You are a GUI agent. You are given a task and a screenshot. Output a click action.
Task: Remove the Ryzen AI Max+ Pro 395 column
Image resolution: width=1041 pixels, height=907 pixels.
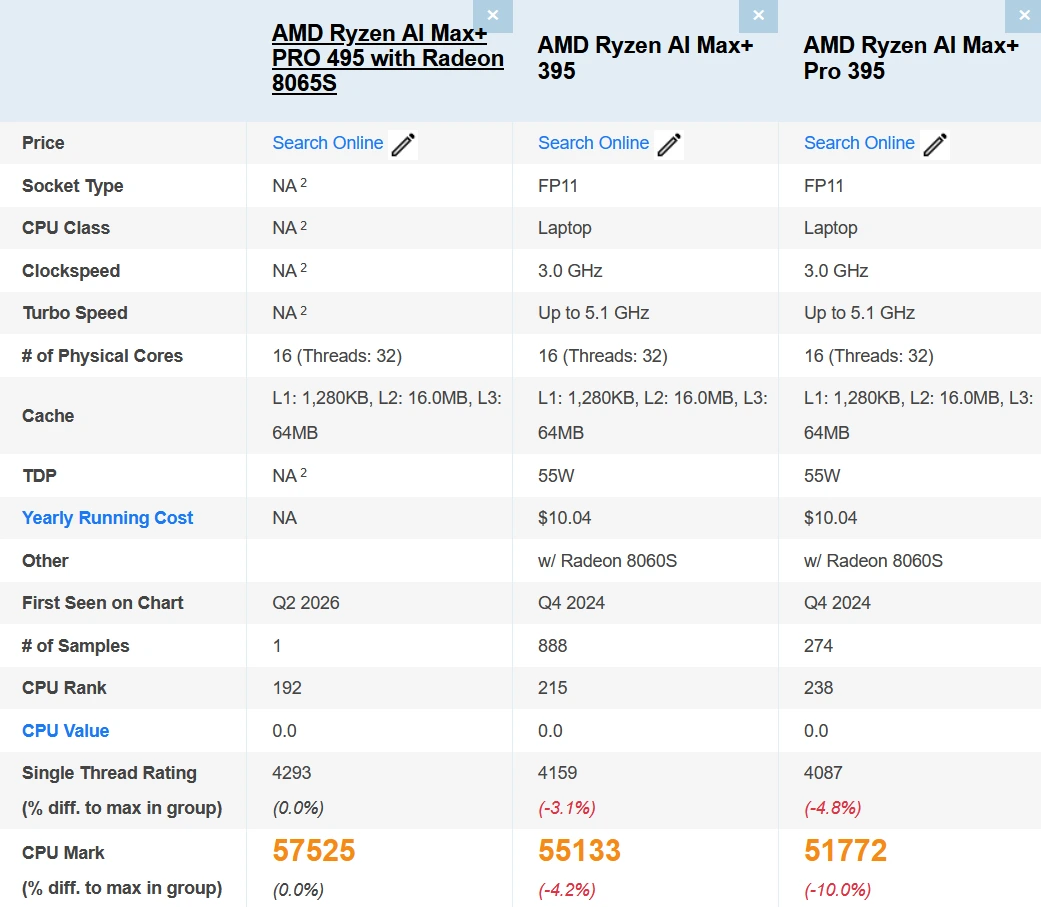point(1024,15)
